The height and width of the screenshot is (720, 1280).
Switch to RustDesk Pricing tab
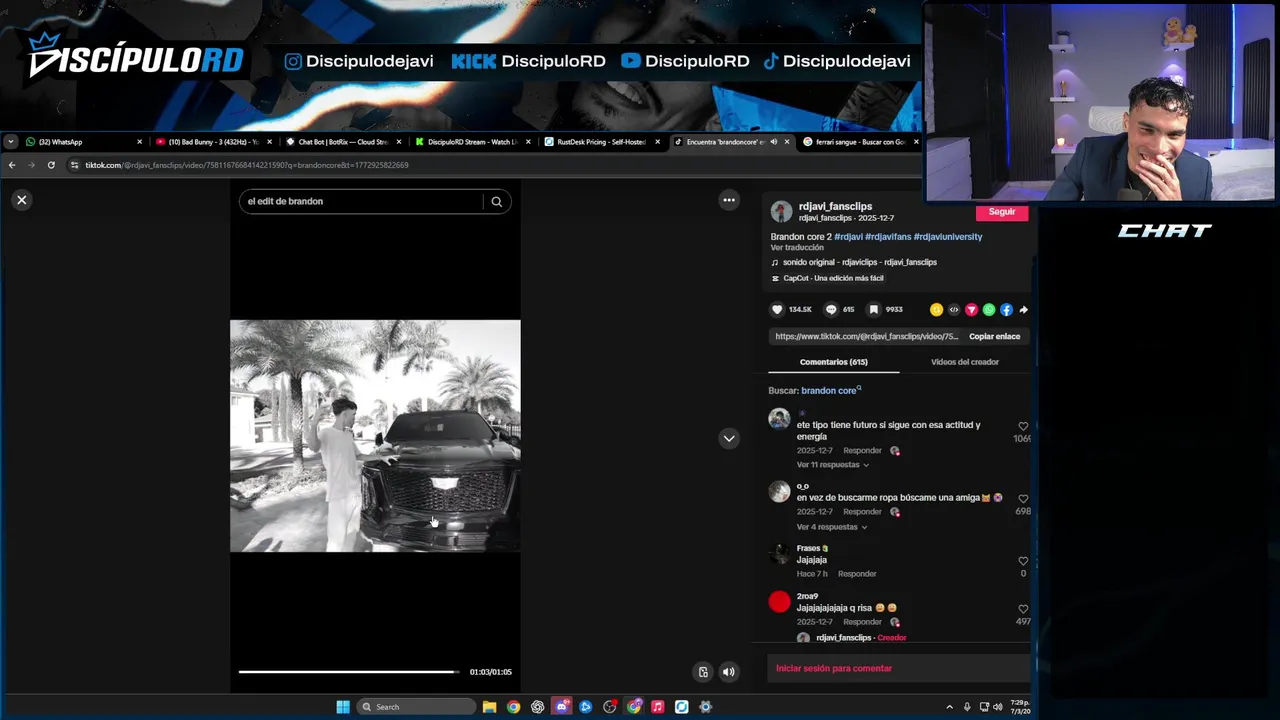600,142
